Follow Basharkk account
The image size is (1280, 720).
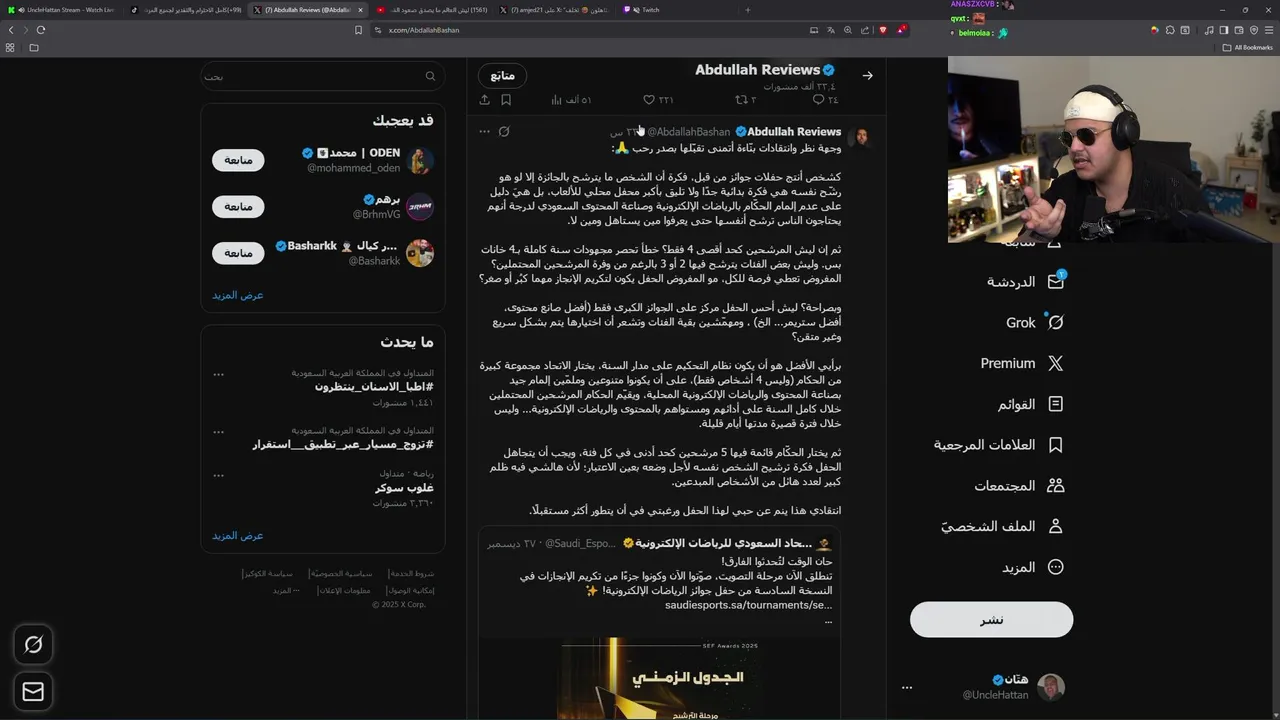(x=238, y=253)
